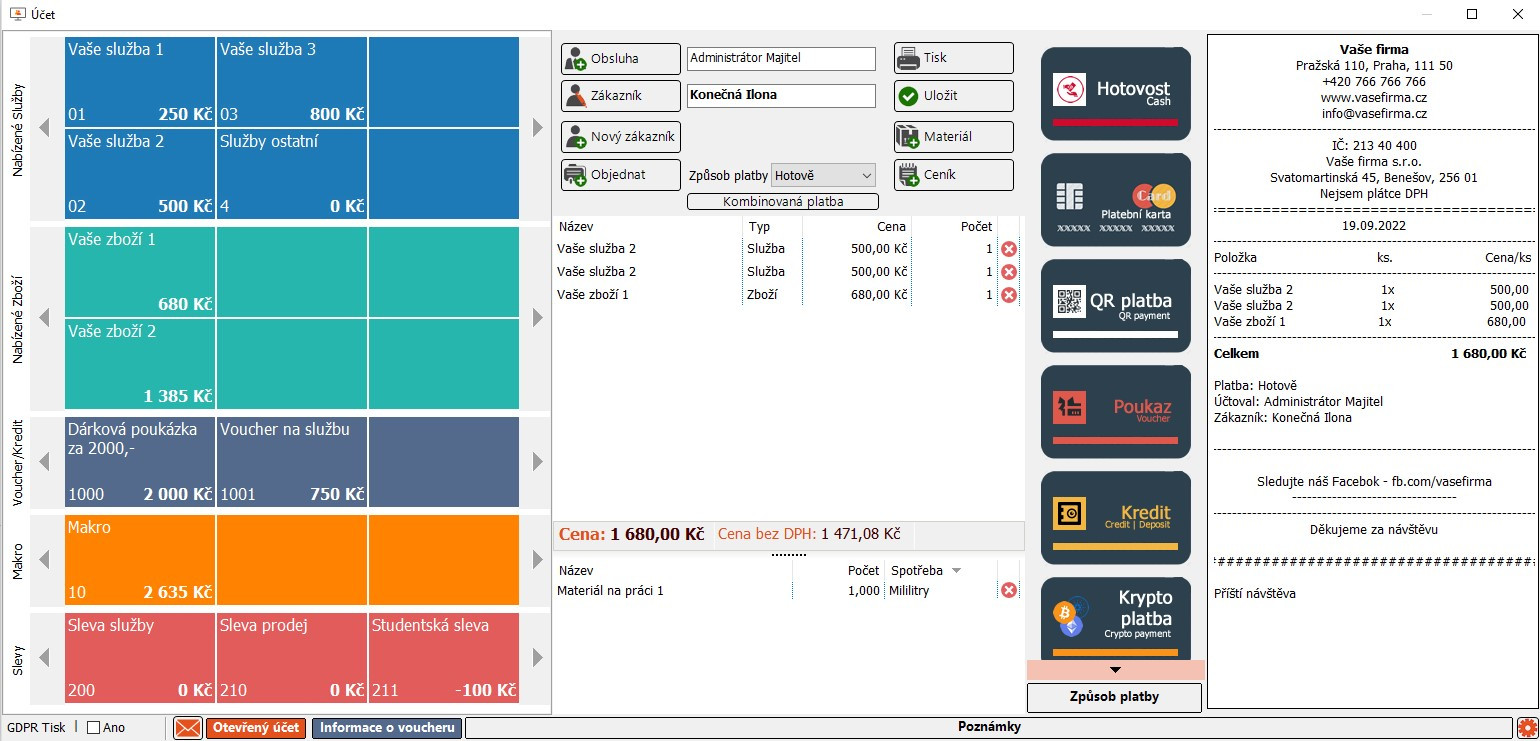Select Platební karta payment tile

tap(1116, 199)
